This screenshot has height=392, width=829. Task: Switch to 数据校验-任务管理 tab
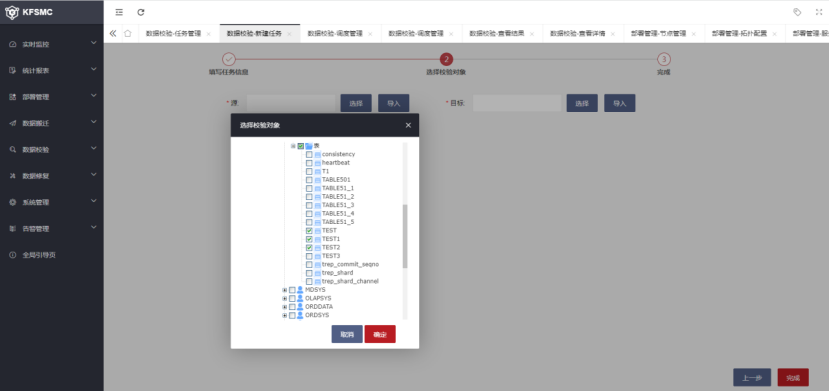(x=173, y=33)
